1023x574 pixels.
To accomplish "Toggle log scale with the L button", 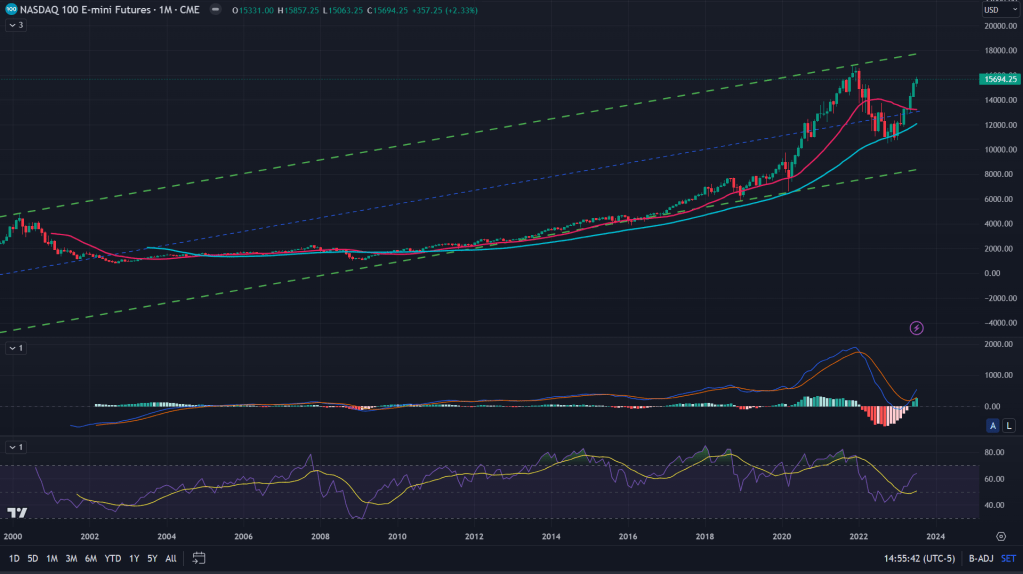I will pyautogui.click(x=1009, y=426).
